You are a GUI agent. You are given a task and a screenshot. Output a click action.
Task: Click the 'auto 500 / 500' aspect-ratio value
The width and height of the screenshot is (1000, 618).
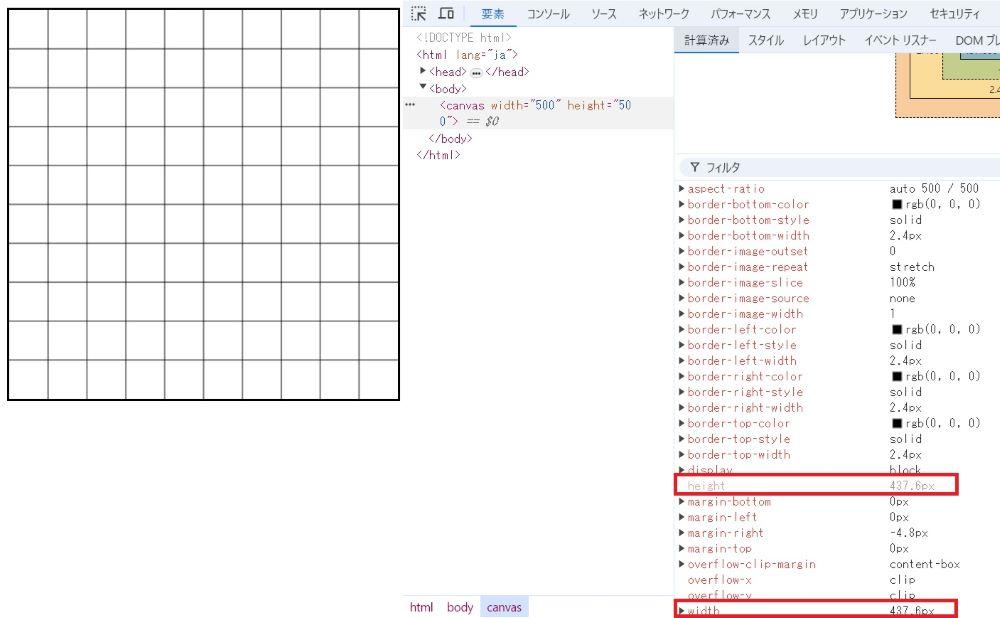pos(934,189)
